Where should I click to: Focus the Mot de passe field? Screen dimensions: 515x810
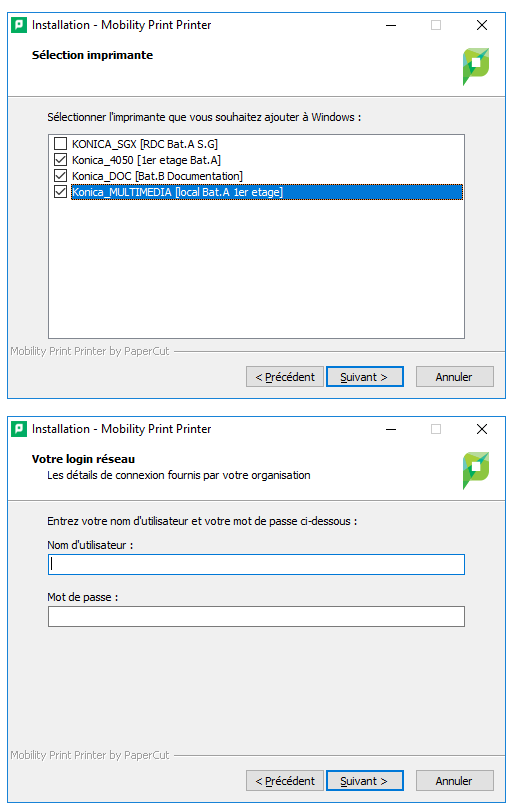[x=256, y=616]
